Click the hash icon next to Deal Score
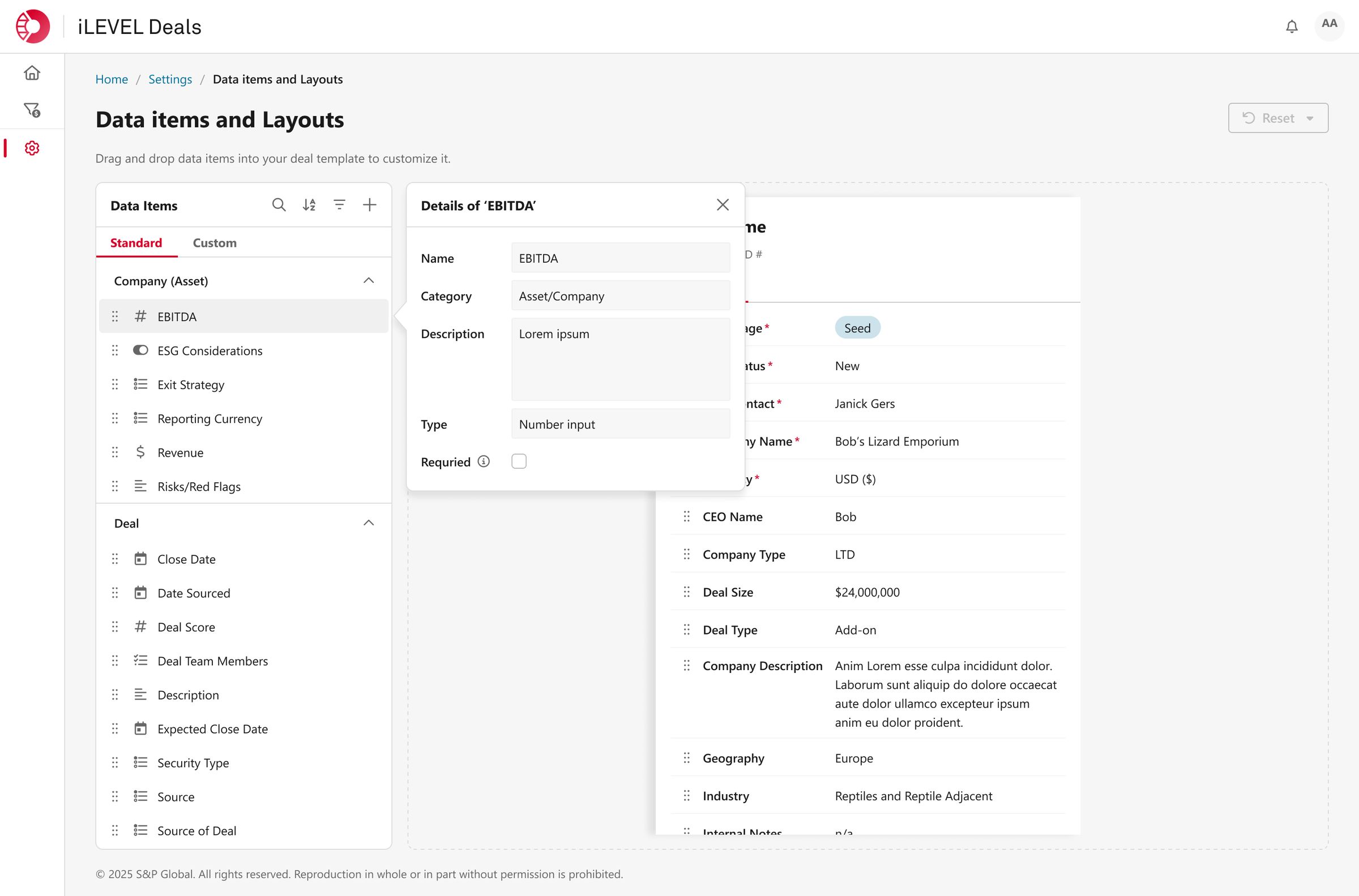Screen dimensions: 1359x896 [140, 626]
